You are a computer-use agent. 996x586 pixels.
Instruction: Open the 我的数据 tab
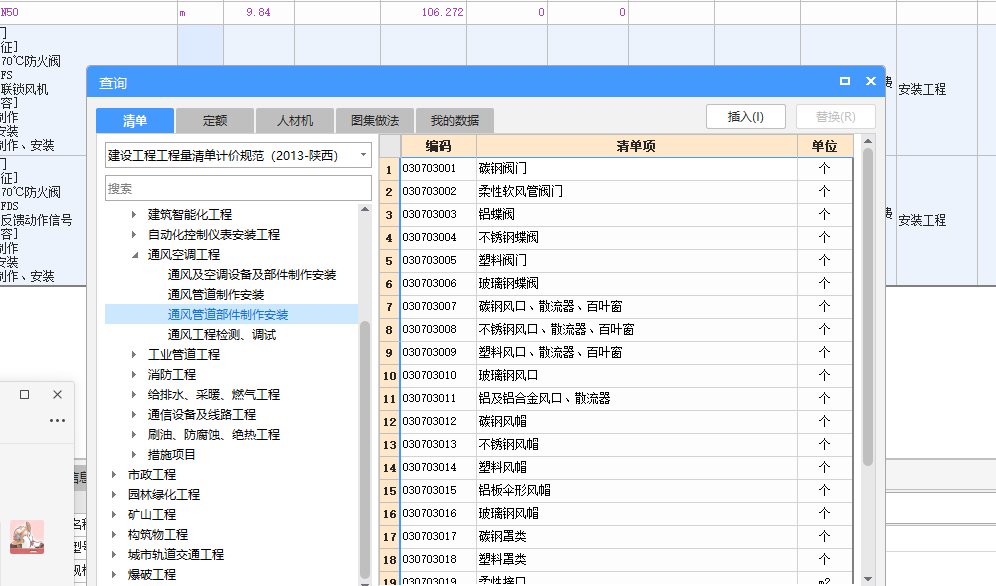point(455,121)
